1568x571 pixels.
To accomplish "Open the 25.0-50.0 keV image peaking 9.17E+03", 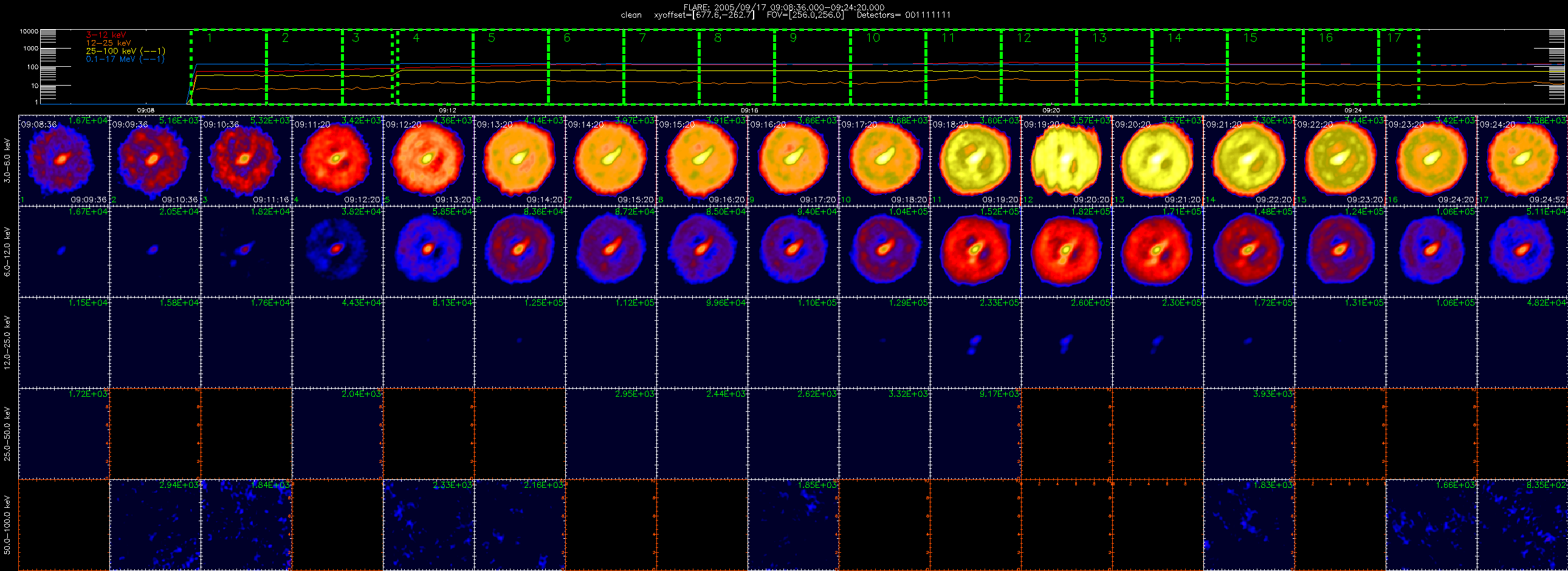I will pyautogui.click(x=975, y=434).
